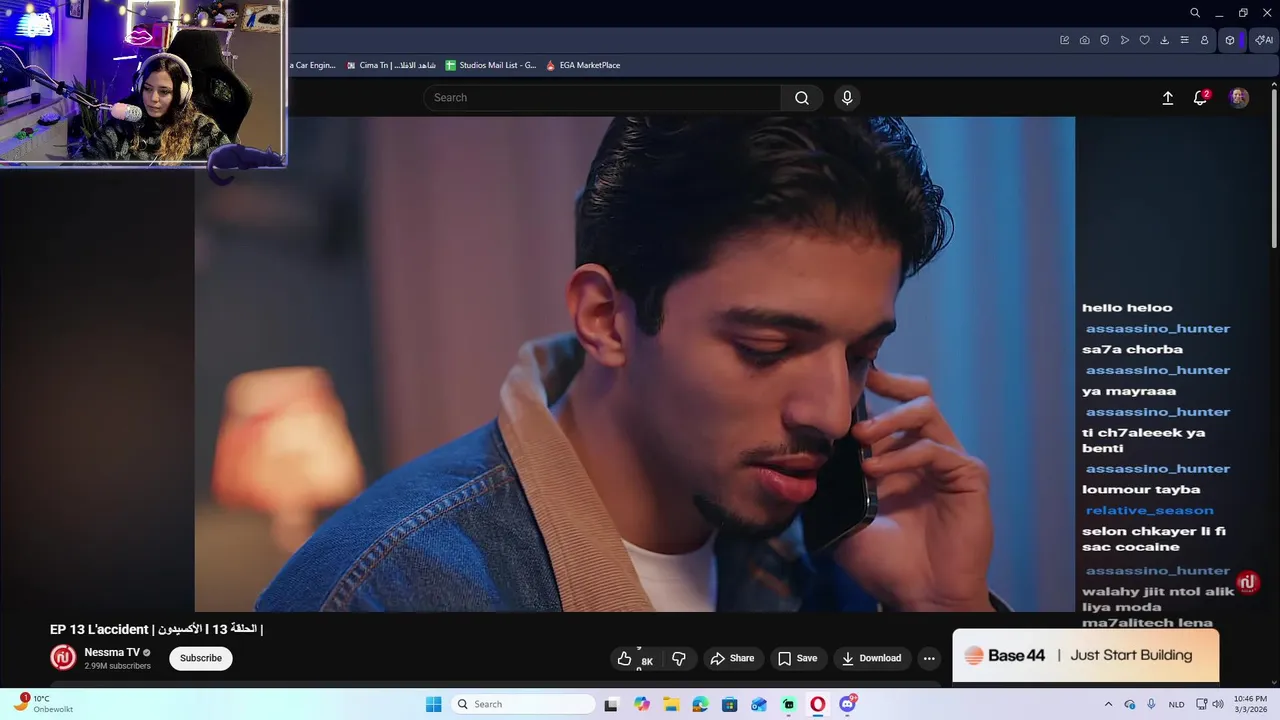Open the weather widget showing 10°C

click(x=43, y=704)
